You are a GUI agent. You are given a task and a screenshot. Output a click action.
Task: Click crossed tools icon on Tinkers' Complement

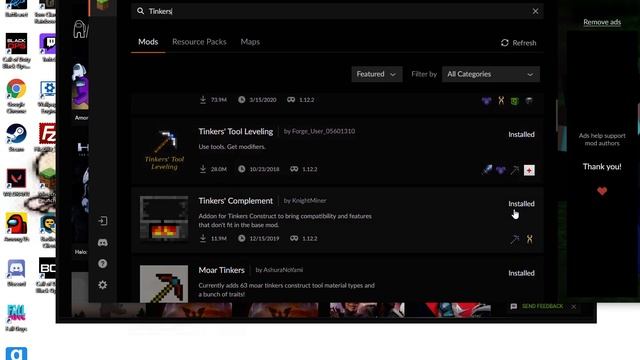(529, 239)
